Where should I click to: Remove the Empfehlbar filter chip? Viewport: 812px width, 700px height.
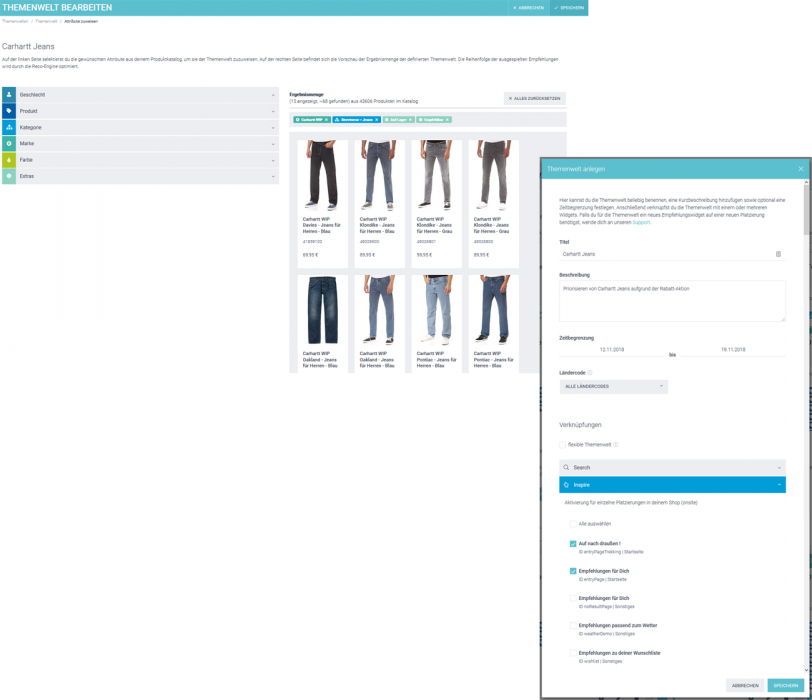click(447, 120)
